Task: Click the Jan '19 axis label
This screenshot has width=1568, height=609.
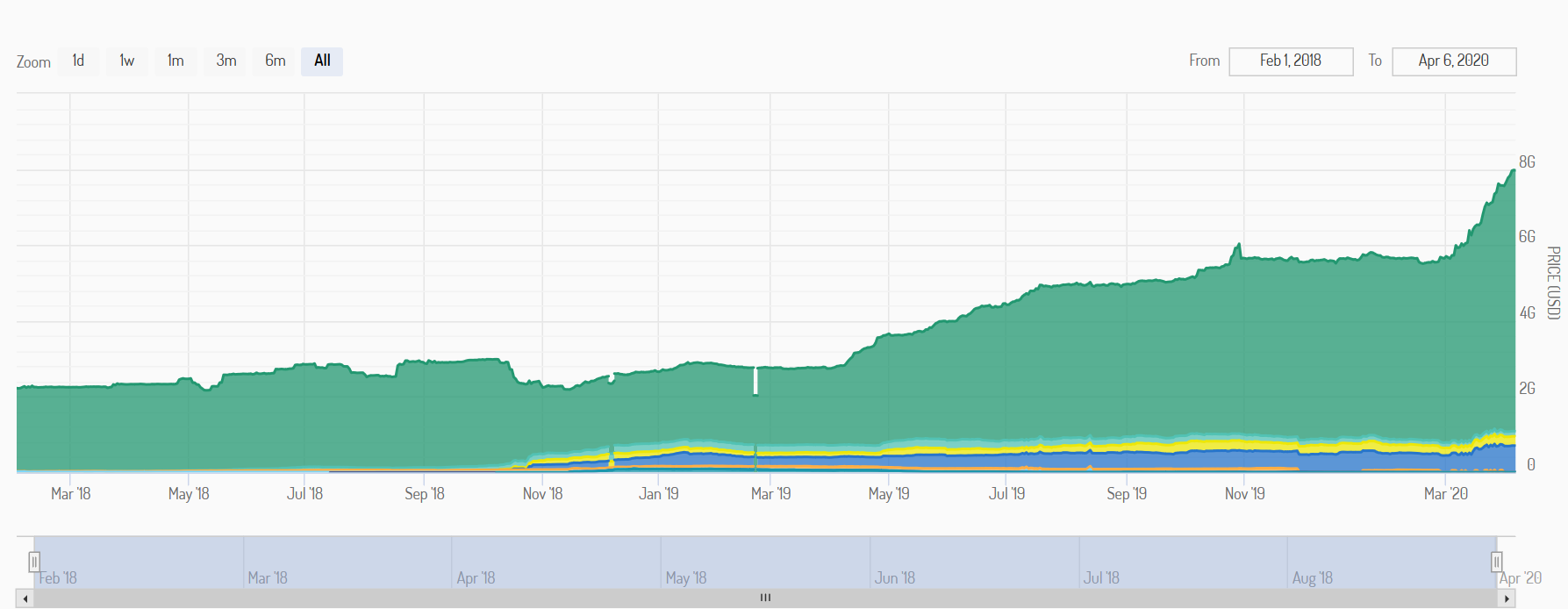Action: pos(659,494)
